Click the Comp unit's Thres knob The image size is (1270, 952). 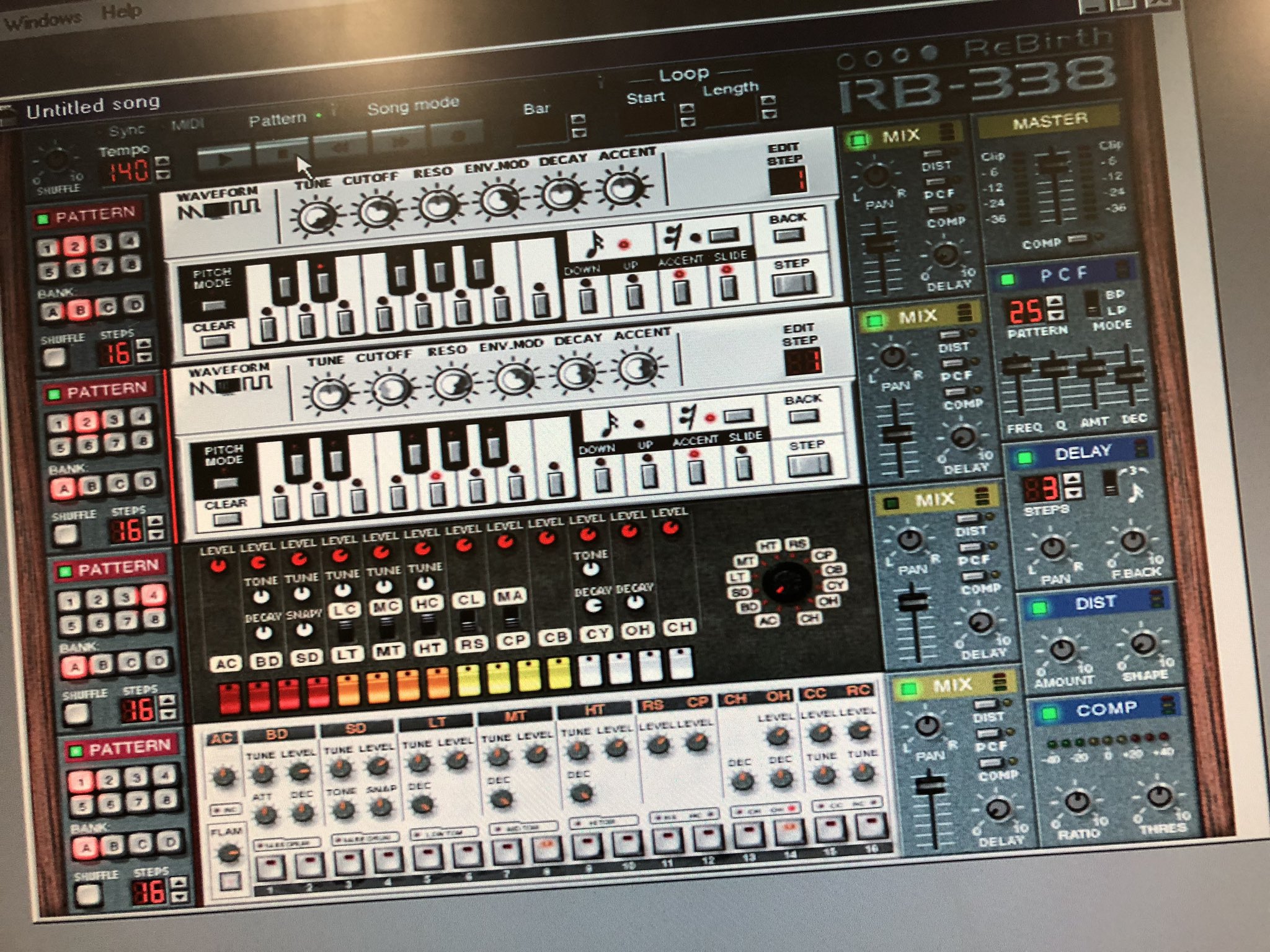click(1159, 796)
